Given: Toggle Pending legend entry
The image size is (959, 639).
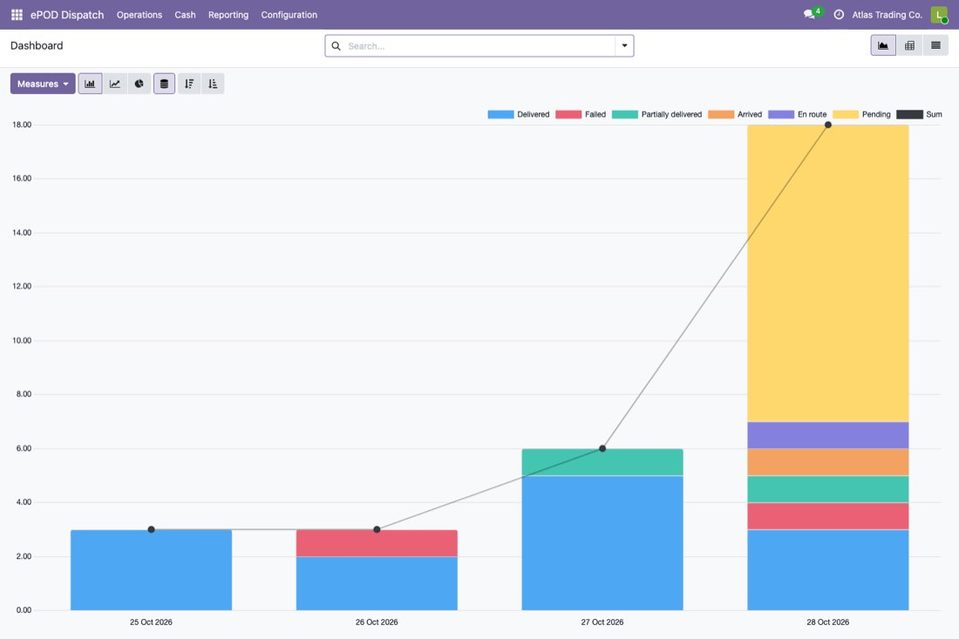Looking at the screenshot, I should tap(862, 114).
